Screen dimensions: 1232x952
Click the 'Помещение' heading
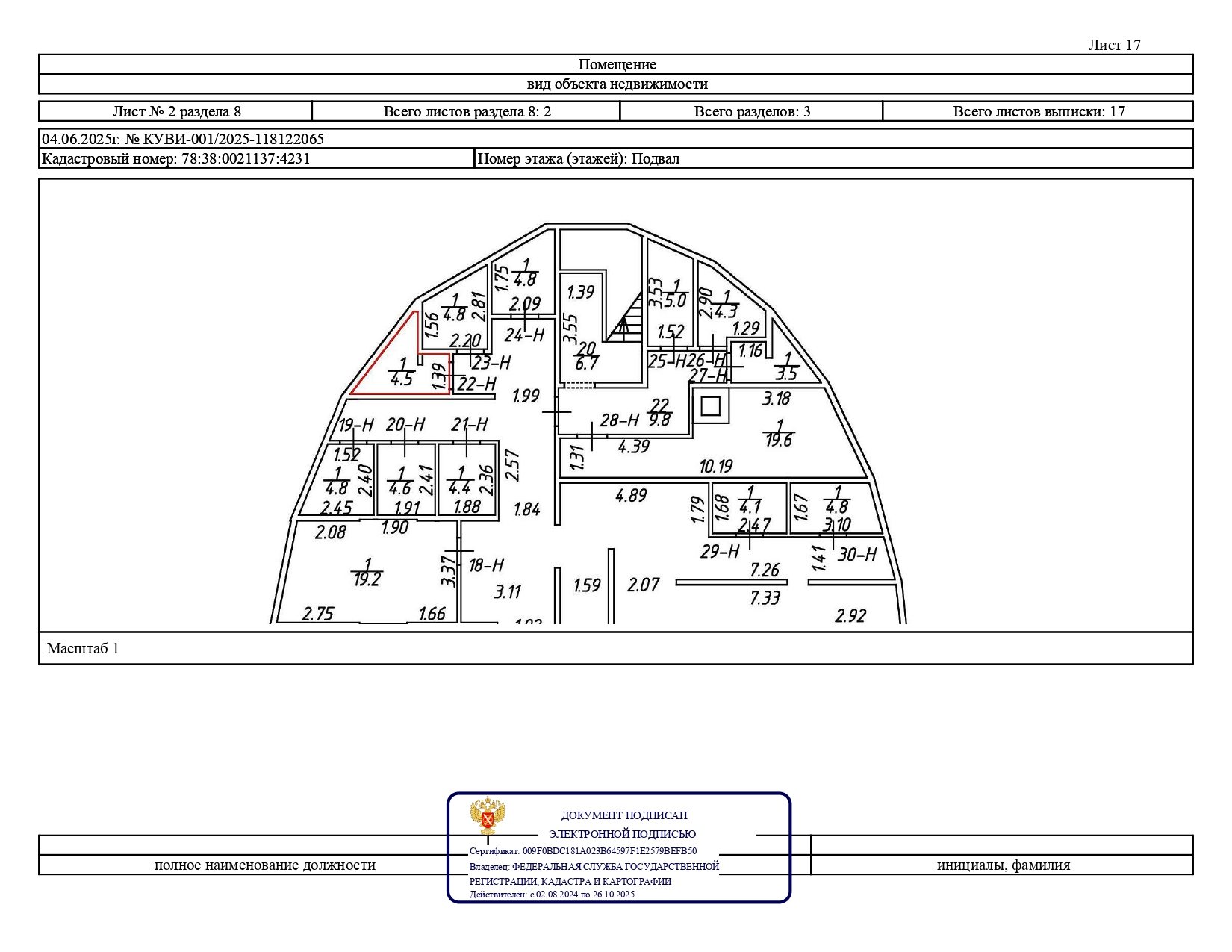pyautogui.click(x=617, y=64)
